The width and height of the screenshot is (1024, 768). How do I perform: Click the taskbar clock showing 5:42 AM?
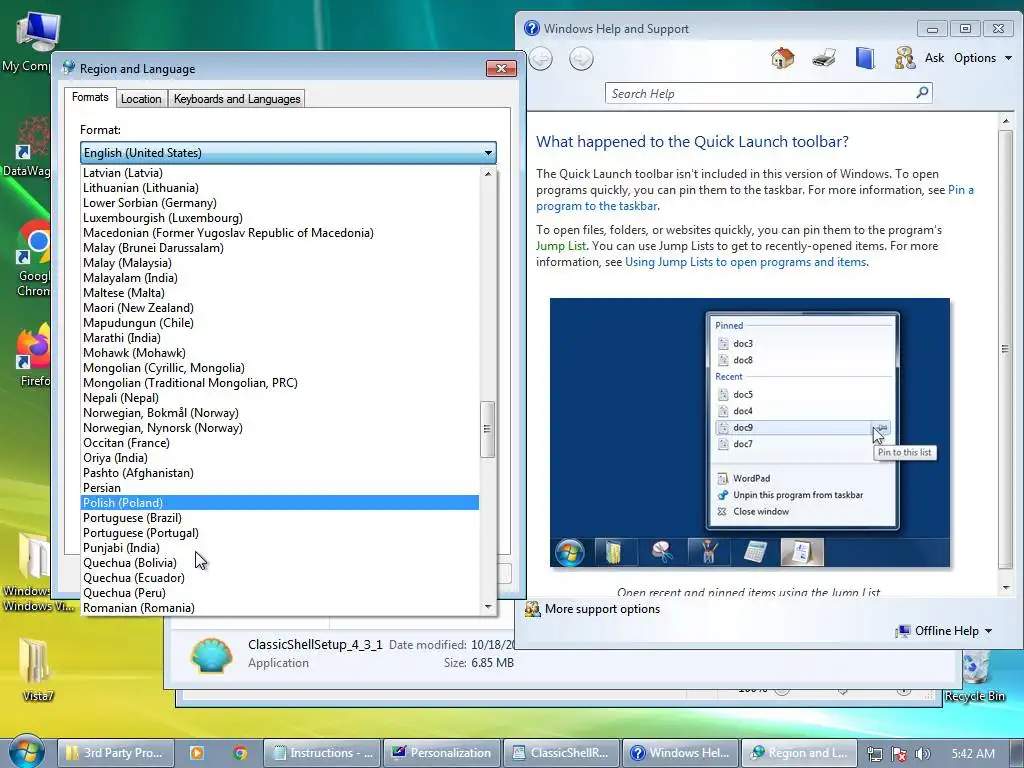[973, 754]
